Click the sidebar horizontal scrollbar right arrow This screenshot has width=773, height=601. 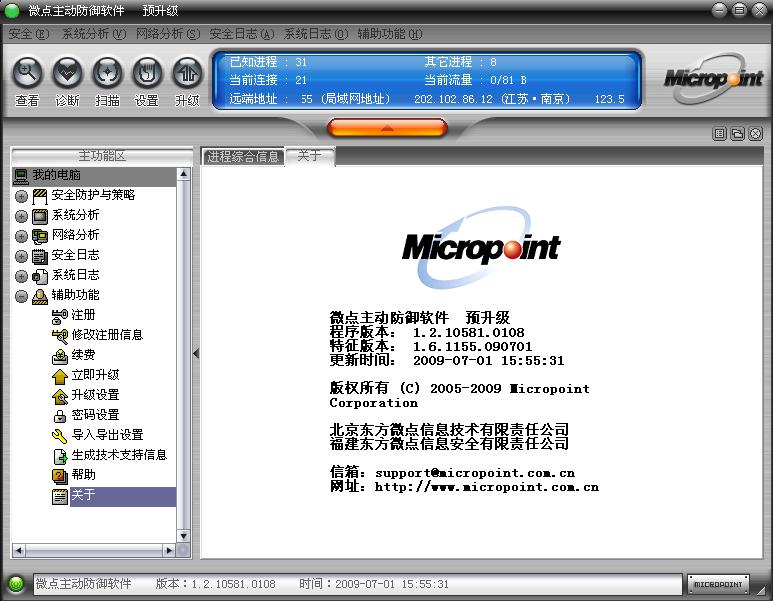click(x=170, y=550)
